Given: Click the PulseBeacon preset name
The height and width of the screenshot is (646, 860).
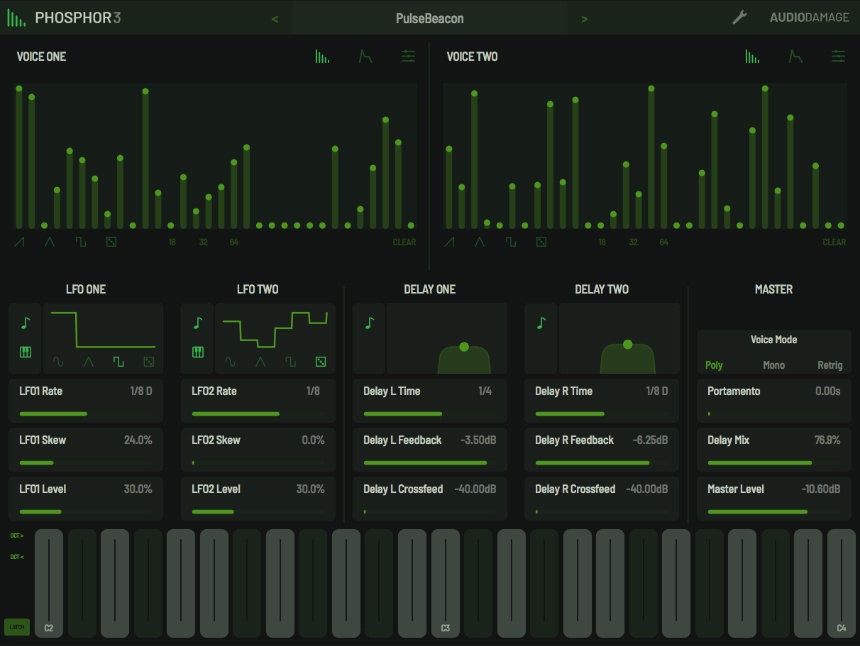Looking at the screenshot, I should click(x=428, y=17).
